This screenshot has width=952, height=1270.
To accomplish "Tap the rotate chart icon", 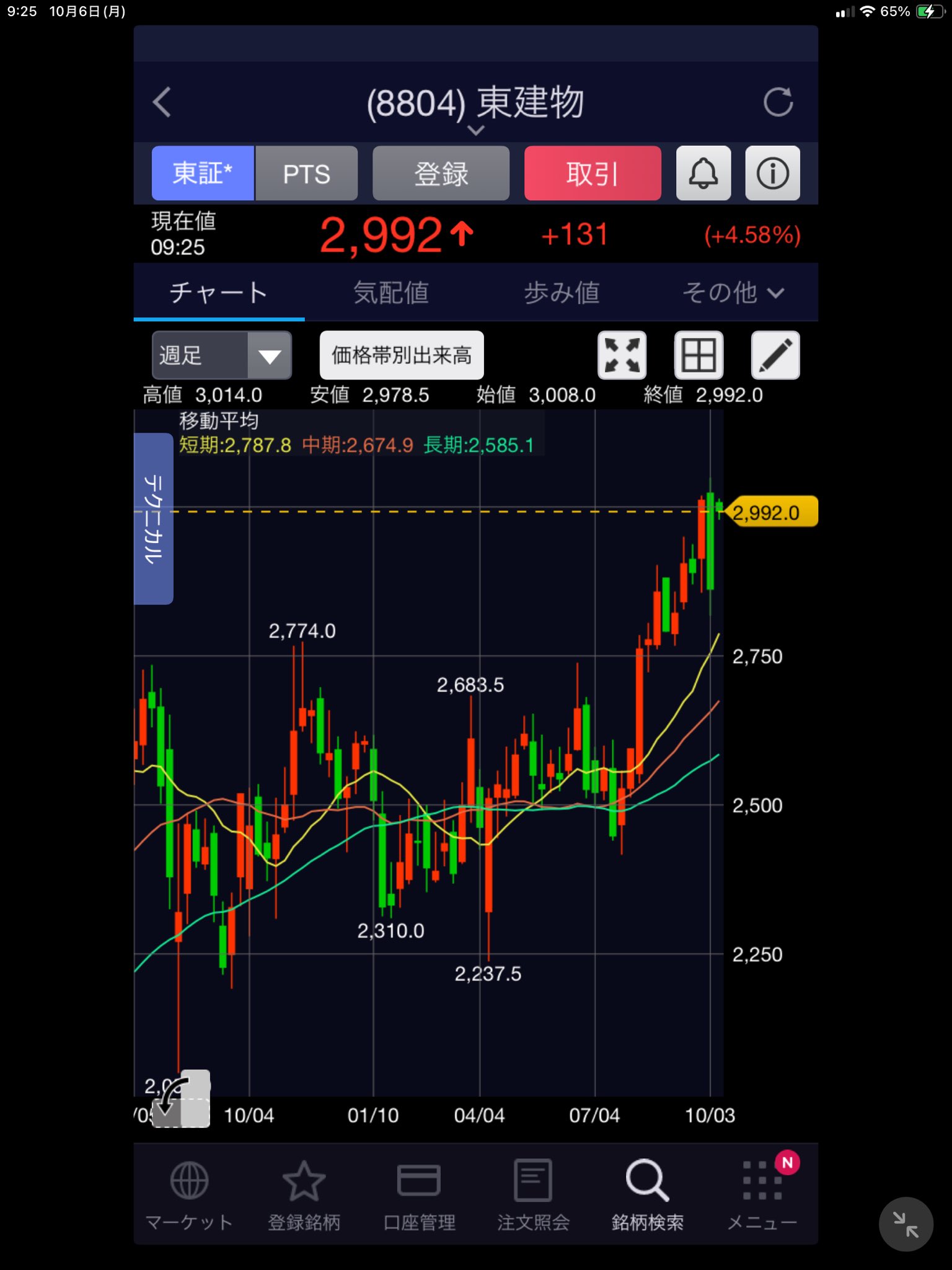I will [181, 1099].
